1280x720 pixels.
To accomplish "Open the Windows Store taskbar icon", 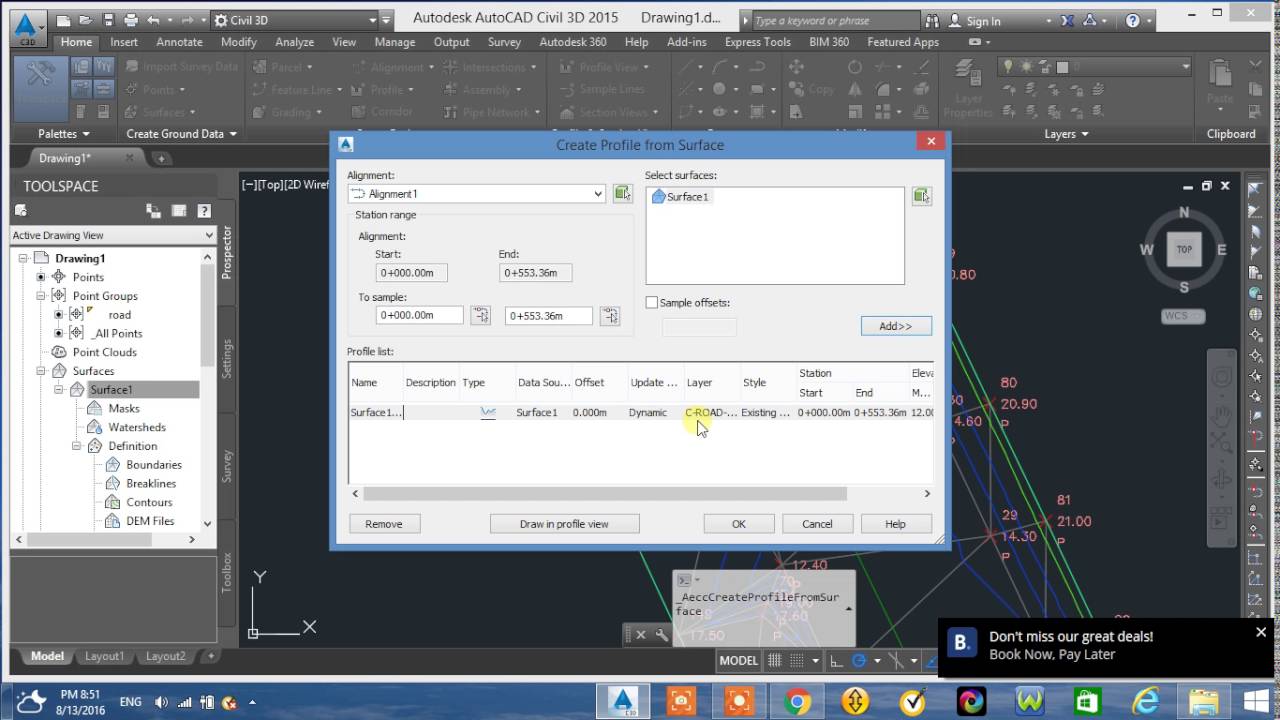I will tap(1087, 701).
